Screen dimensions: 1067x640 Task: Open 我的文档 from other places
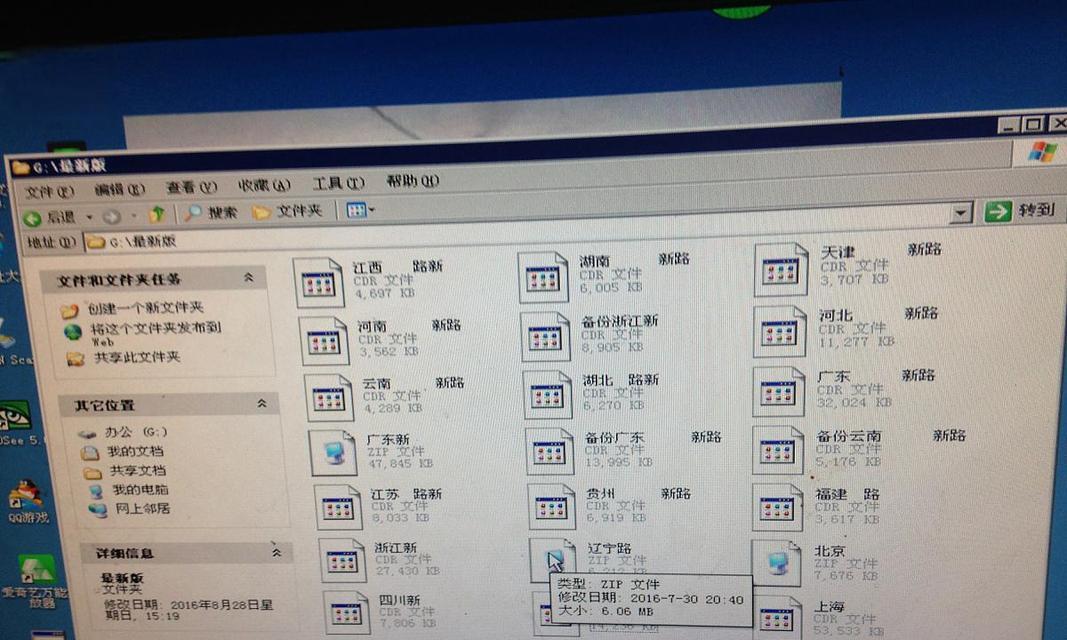click(x=135, y=451)
